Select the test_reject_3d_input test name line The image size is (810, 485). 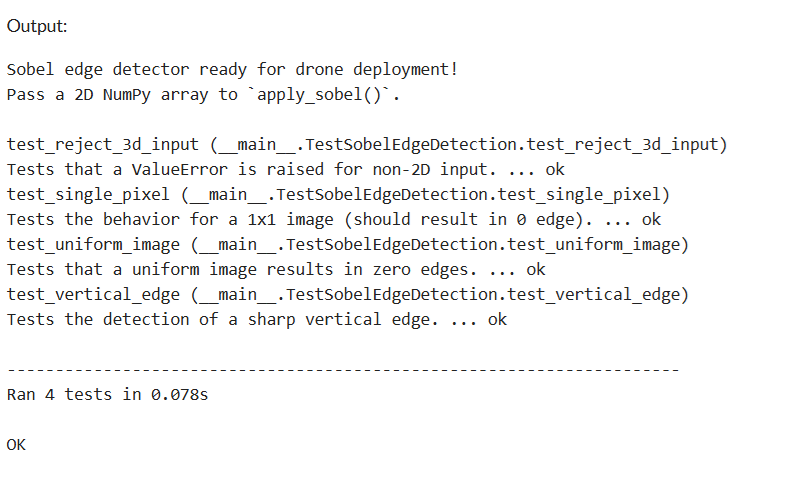point(367,145)
